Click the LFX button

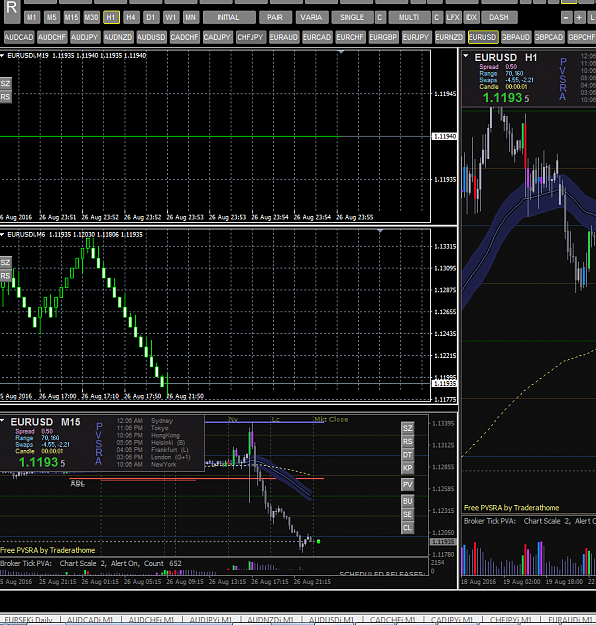point(453,18)
